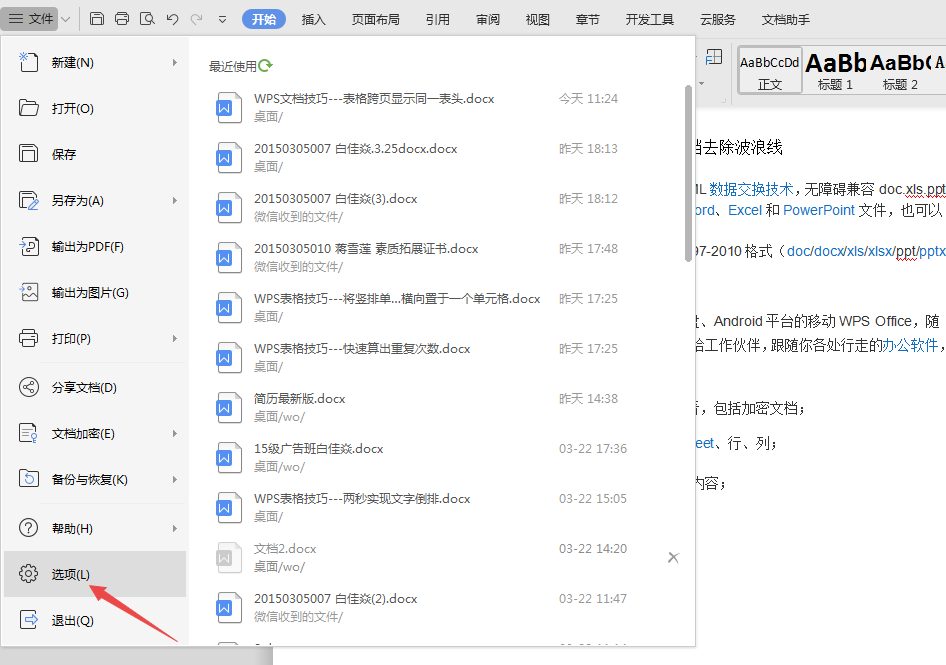
Task: Open the 页面布局 ribbon tab
Action: point(376,19)
